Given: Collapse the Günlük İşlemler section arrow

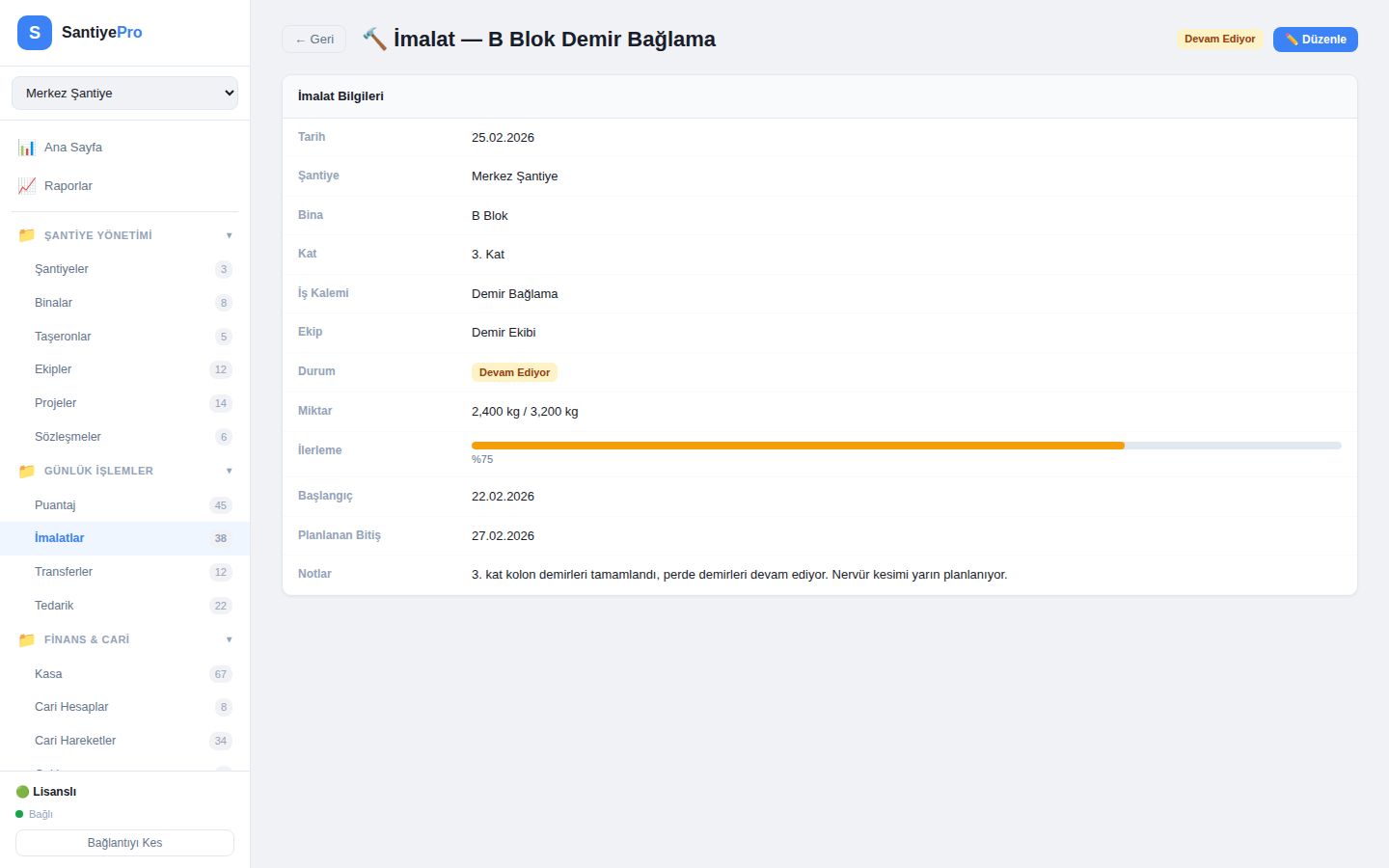Looking at the screenshot, I should click(x=229, y=471).
